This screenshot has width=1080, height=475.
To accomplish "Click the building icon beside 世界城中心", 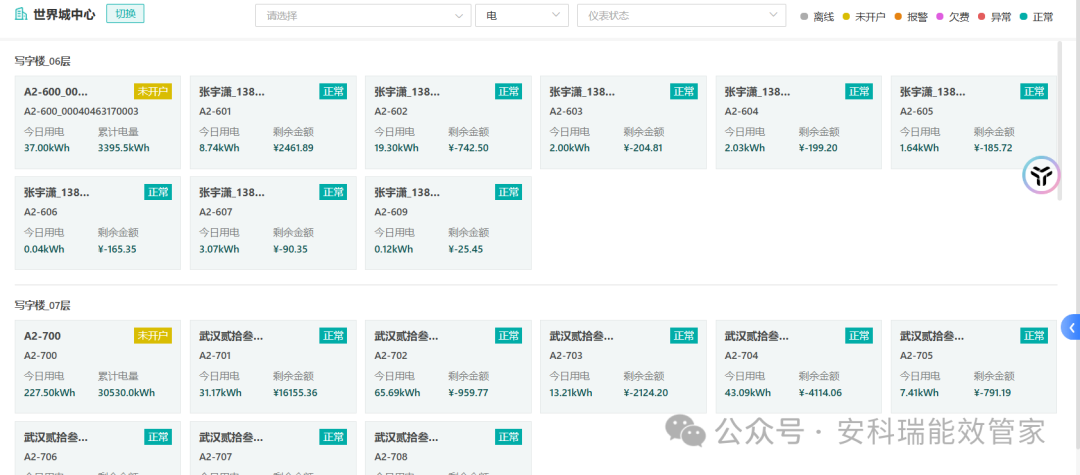I will 21,14.
